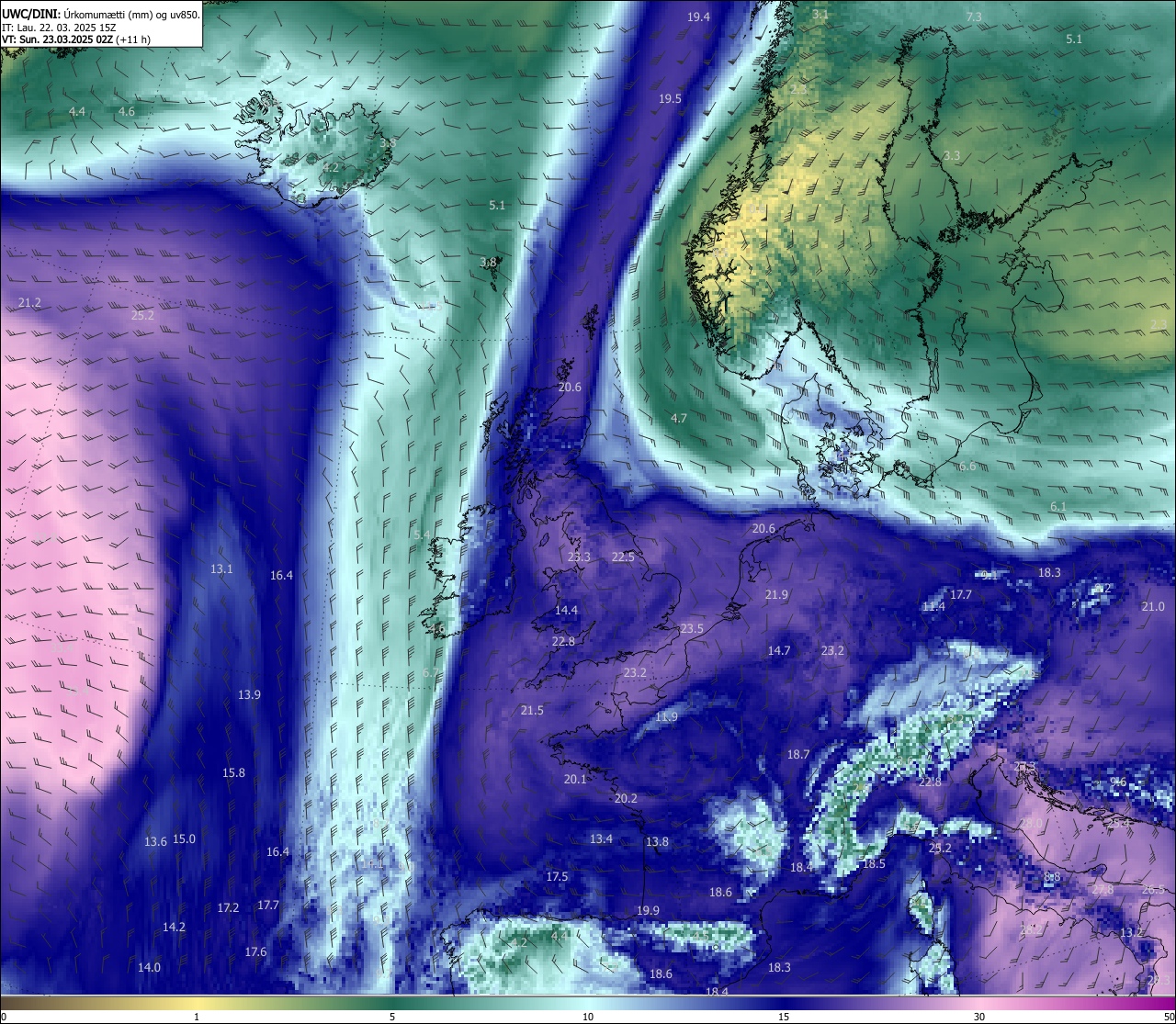Click the 4.6 value label
The width and height of the screenshot is (1176, 1024).
click(x=126, y=112)
